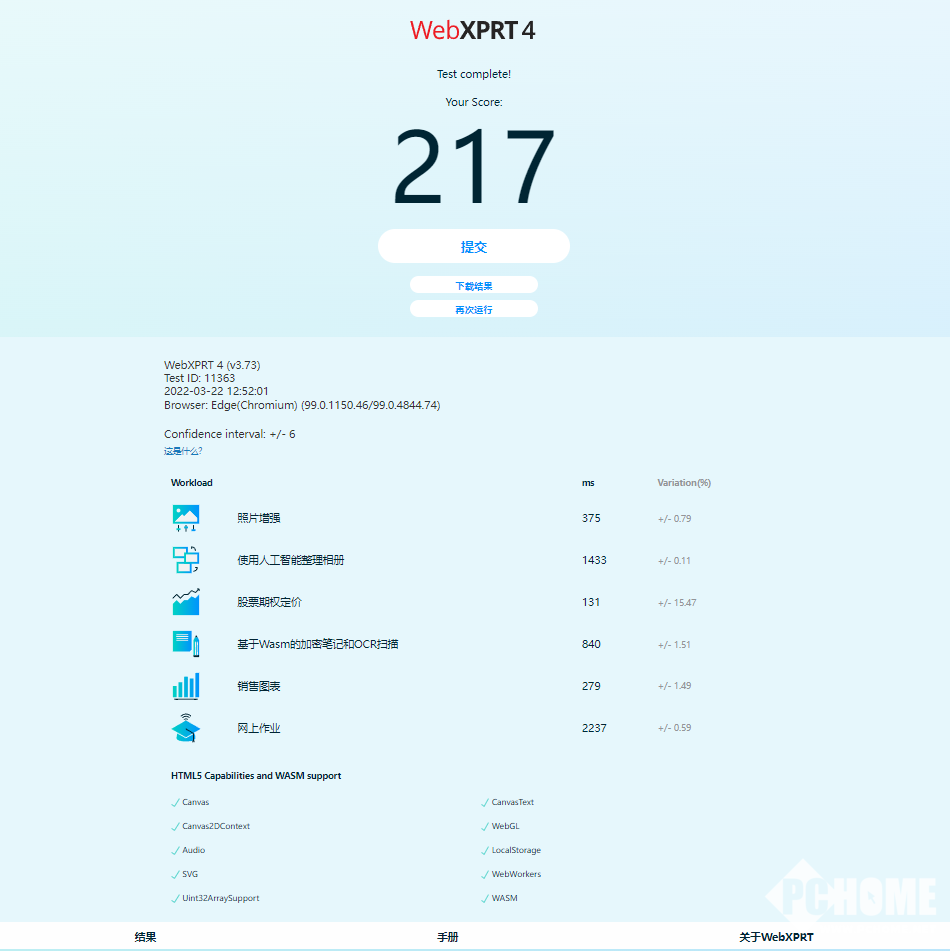Click the 840 ms result value
Screen dimensions: 950x951
(591, 644)
